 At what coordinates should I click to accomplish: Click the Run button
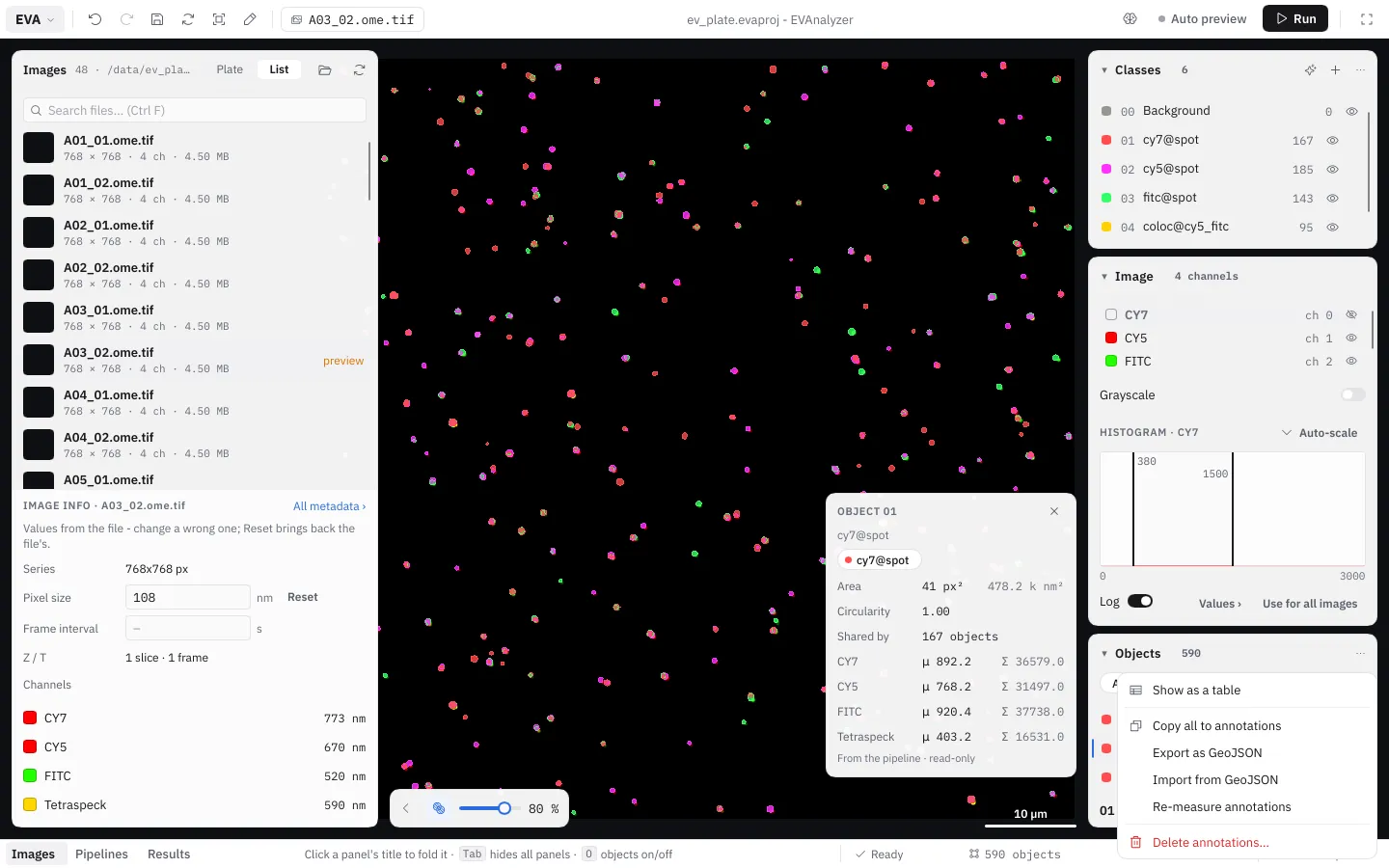1295,18
